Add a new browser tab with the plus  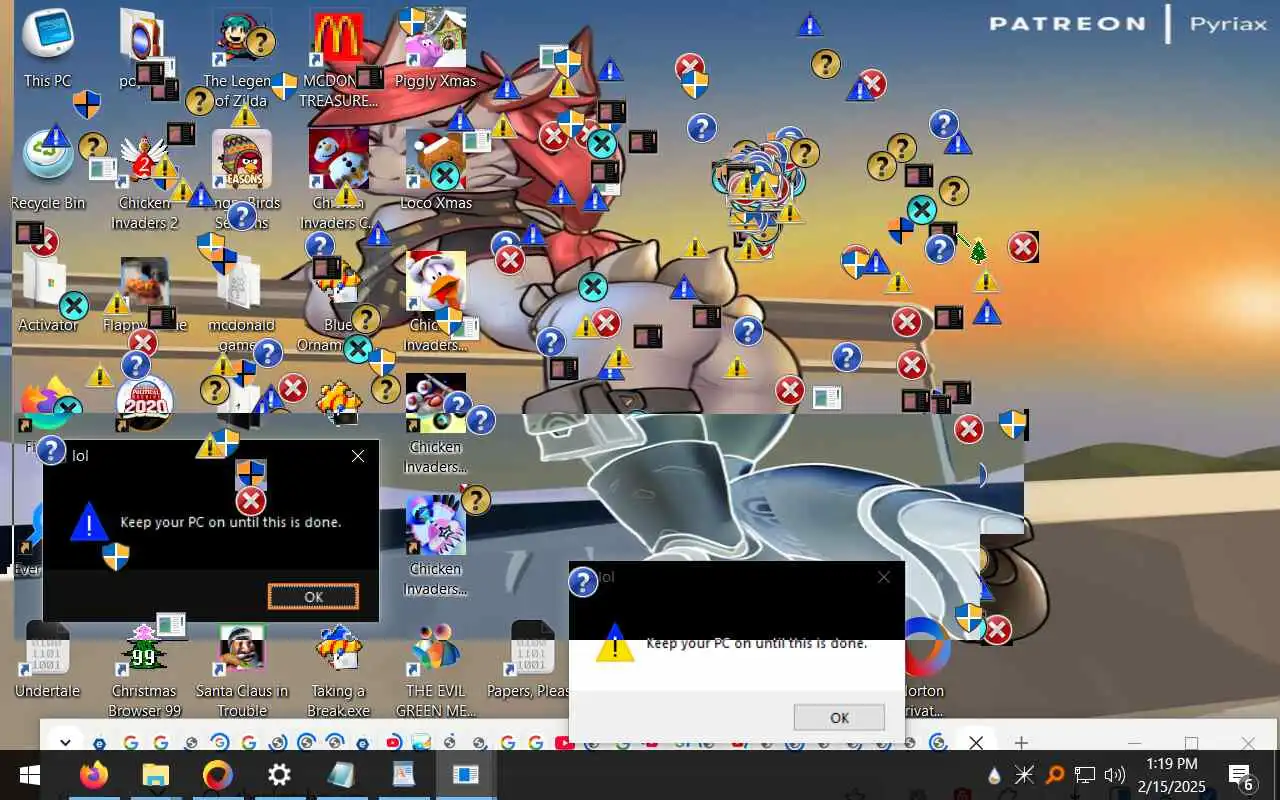(x=1021, y=742)
